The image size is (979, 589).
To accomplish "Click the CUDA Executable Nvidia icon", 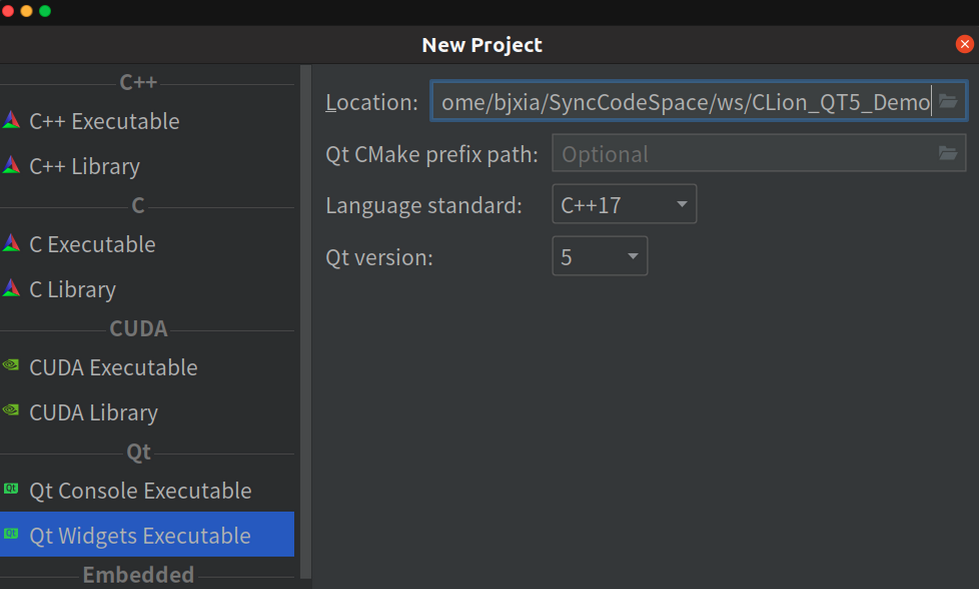I will 11,367.
